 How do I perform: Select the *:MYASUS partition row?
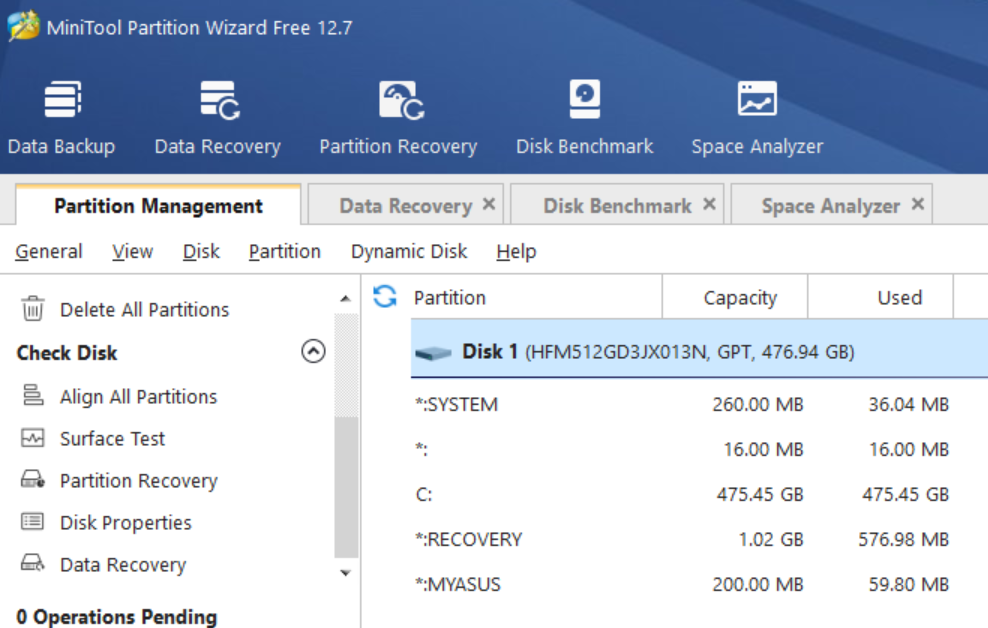pyautogui.click(x=699, y=584)
